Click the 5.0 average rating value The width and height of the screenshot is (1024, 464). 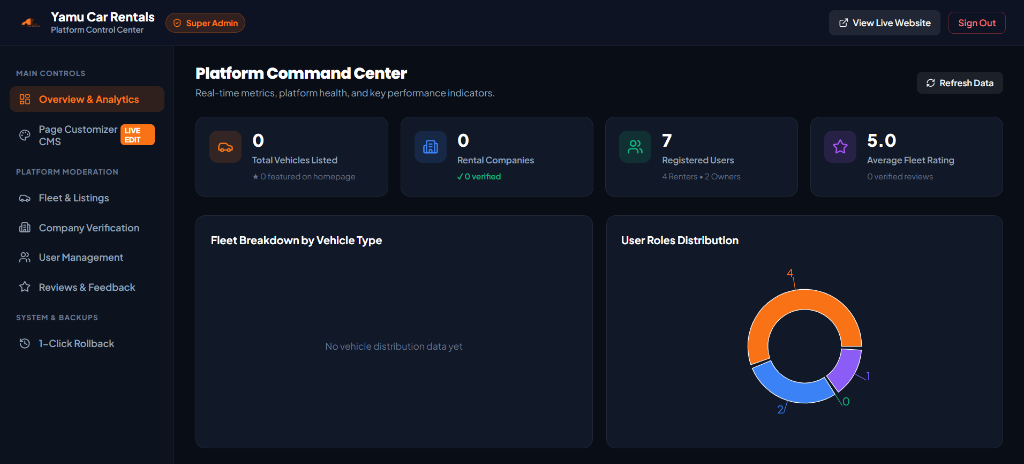882,141
